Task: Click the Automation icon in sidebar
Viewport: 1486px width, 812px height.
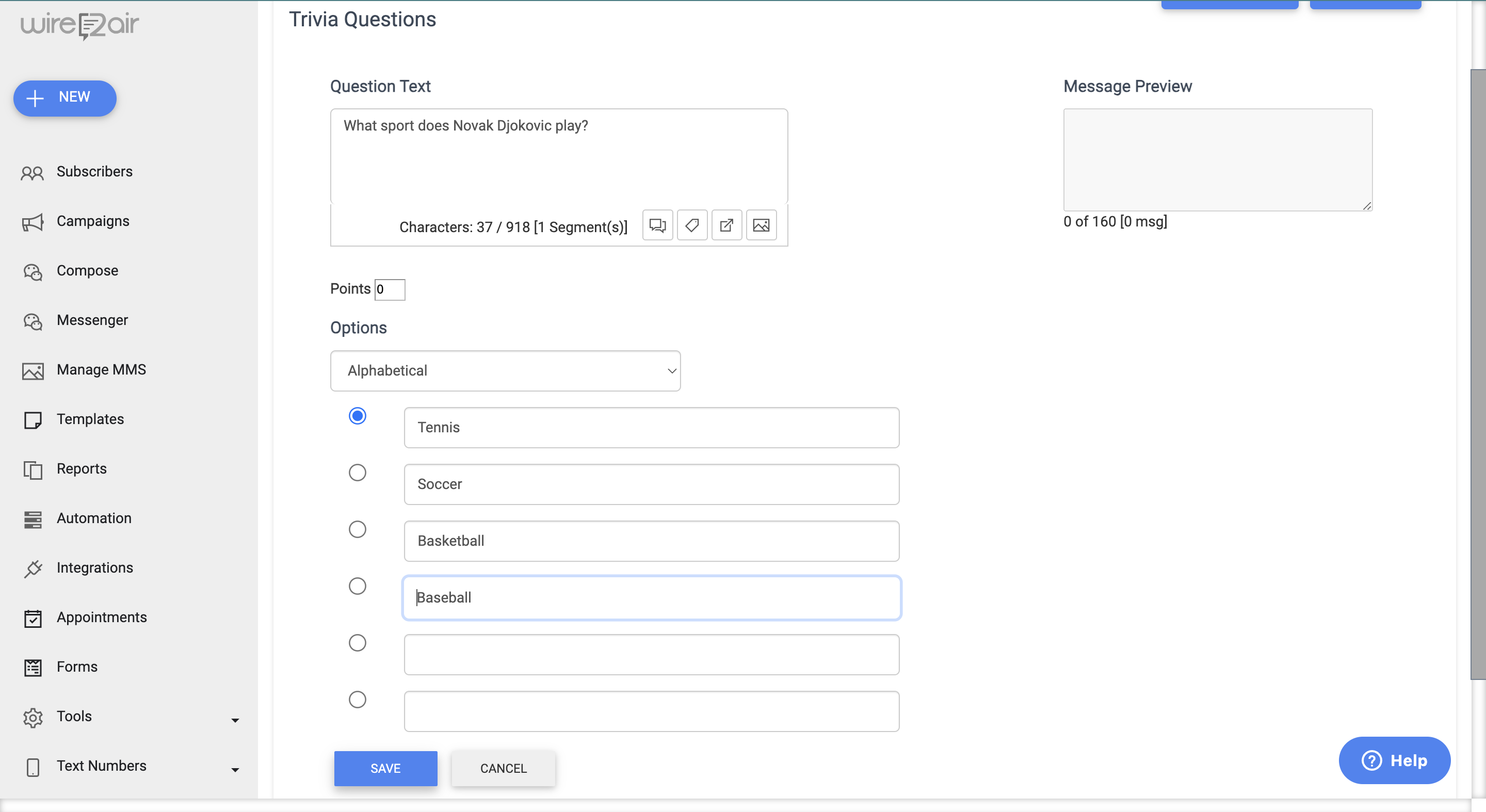Action: (x=33, y=519)
